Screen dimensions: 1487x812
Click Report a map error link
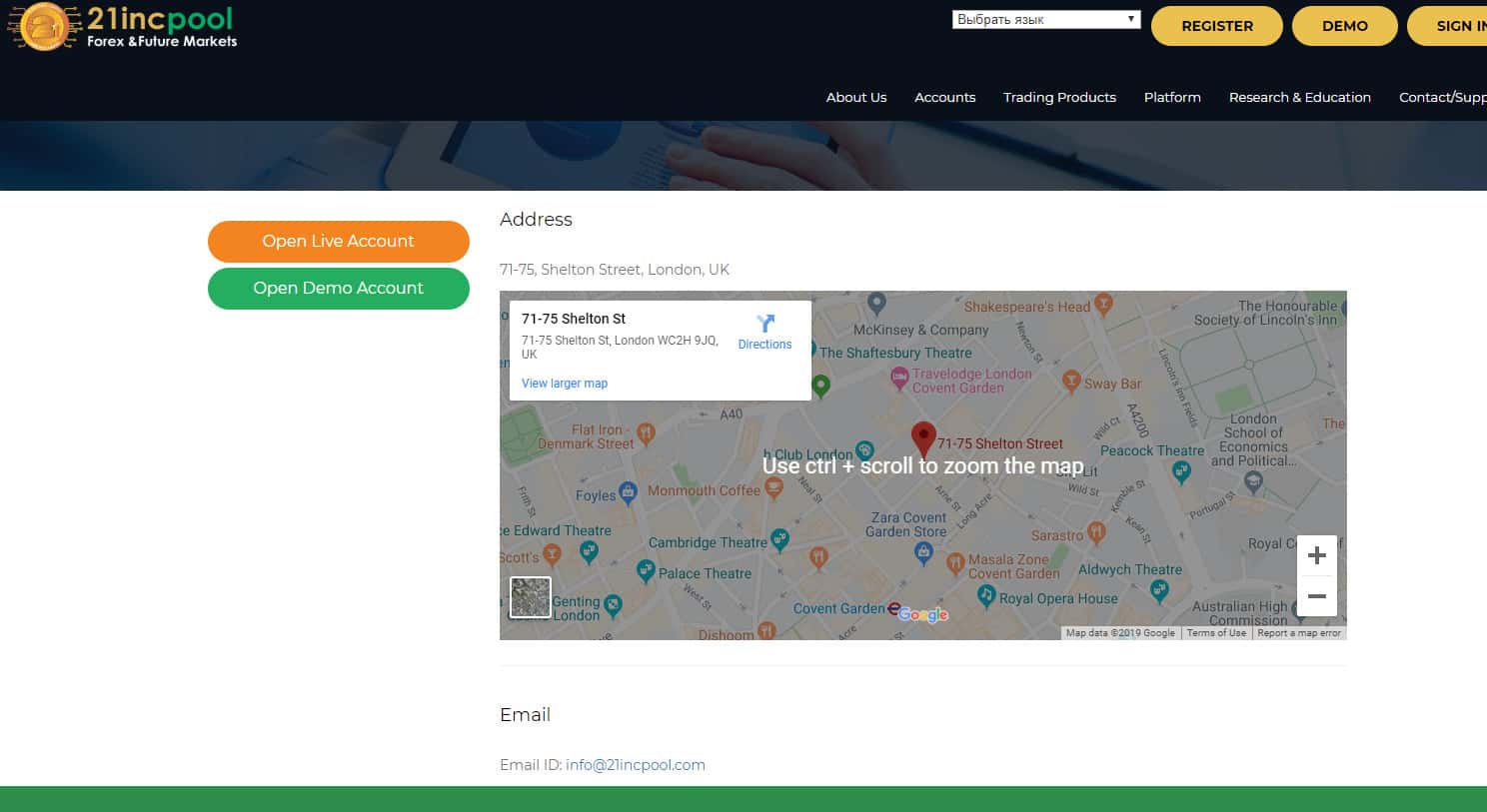click(x=1299, y=633)
